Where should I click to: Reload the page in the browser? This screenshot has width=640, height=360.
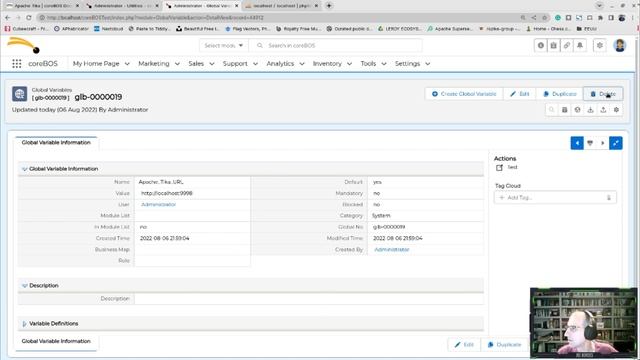(x=29, y=18)
